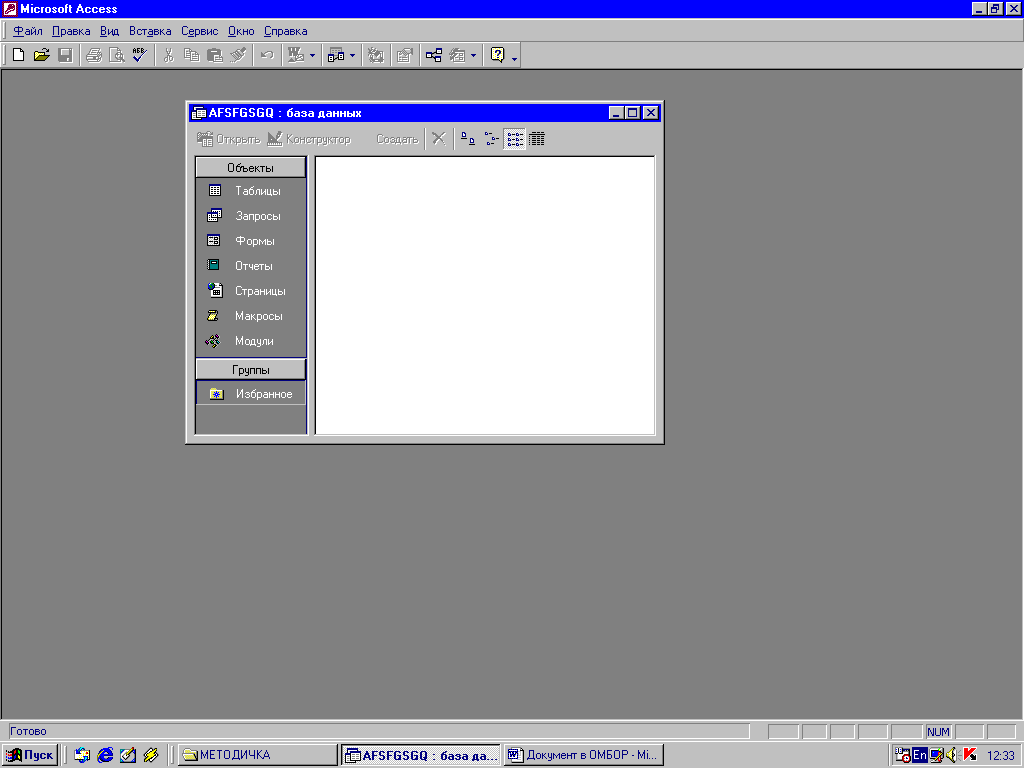The height and width of the screenshot is (768, 1024).
Task: Switch to Large Icons view
Action: [468, 138]
